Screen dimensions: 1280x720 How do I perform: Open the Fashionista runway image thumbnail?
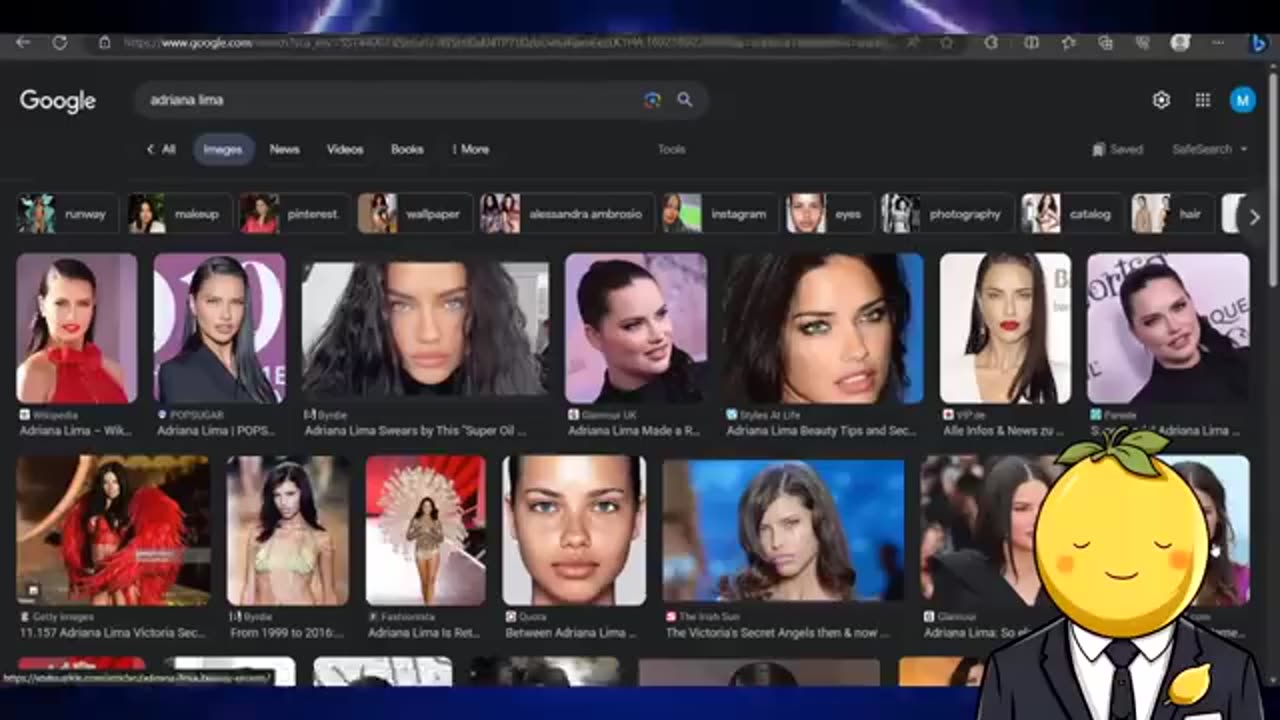[x=426, y=530]
